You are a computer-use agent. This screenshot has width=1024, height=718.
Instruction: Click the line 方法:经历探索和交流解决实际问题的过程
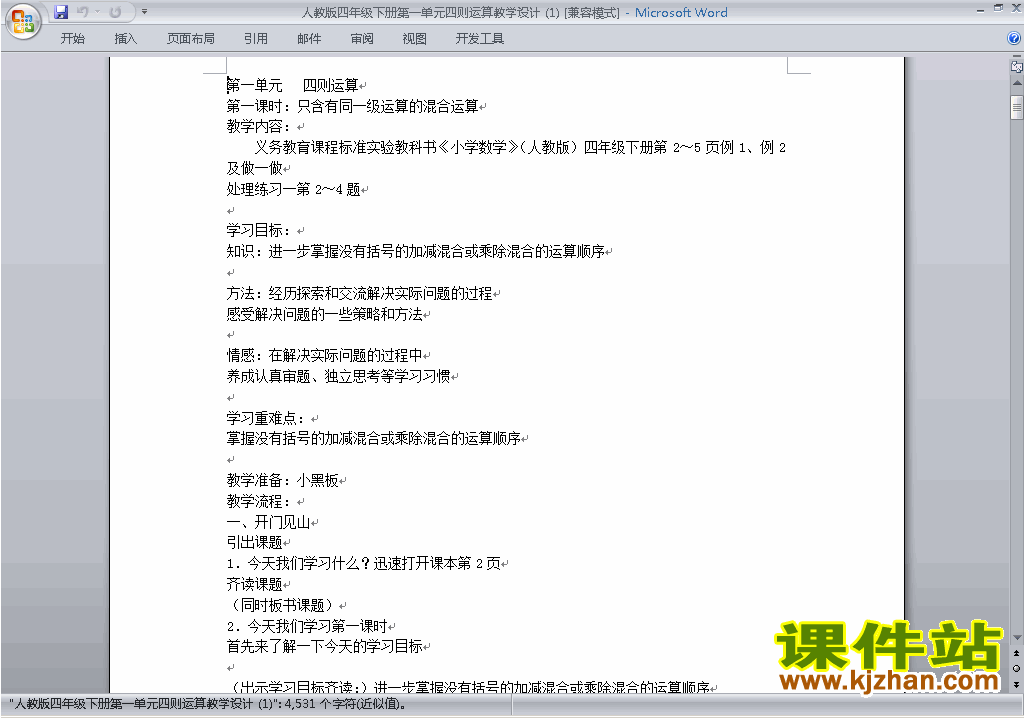click(359, 293)
